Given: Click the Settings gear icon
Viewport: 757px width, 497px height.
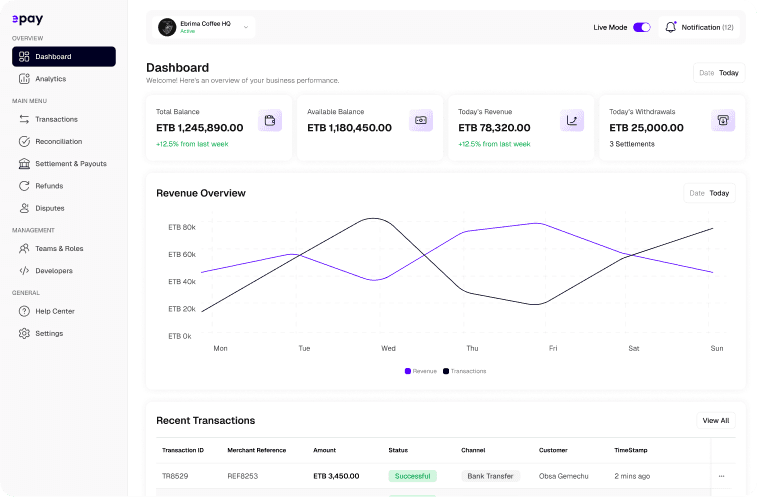Looking at the screenshot, I should [24, 334].
